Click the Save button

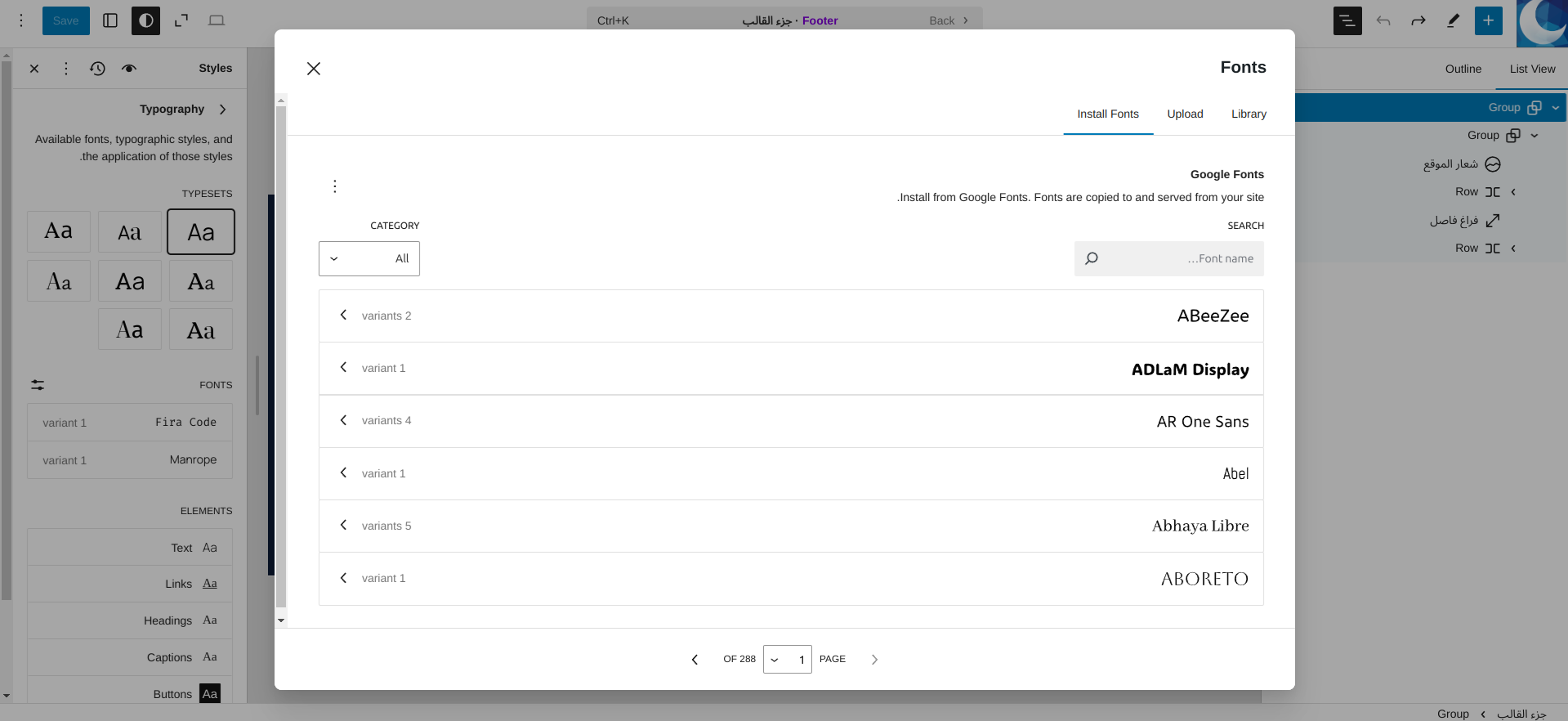(x=65, y=20)
